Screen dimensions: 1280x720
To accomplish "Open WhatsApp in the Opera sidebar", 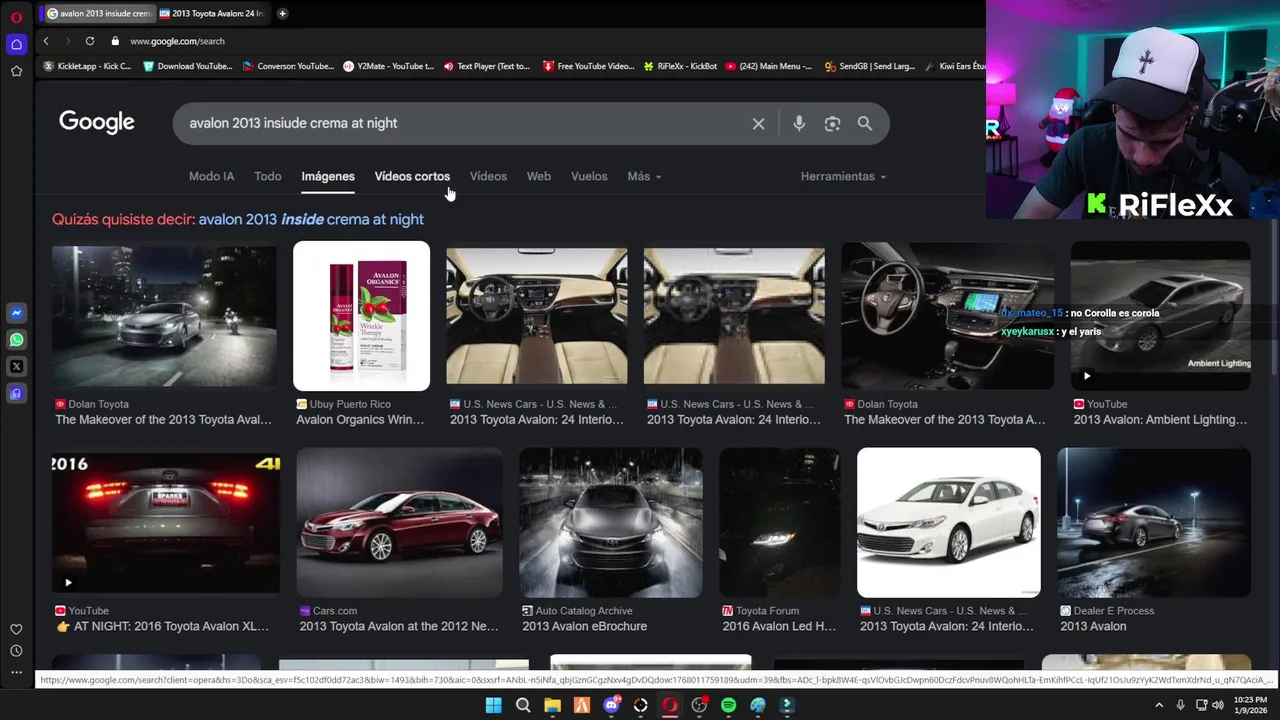I will (x=16, y=340).
